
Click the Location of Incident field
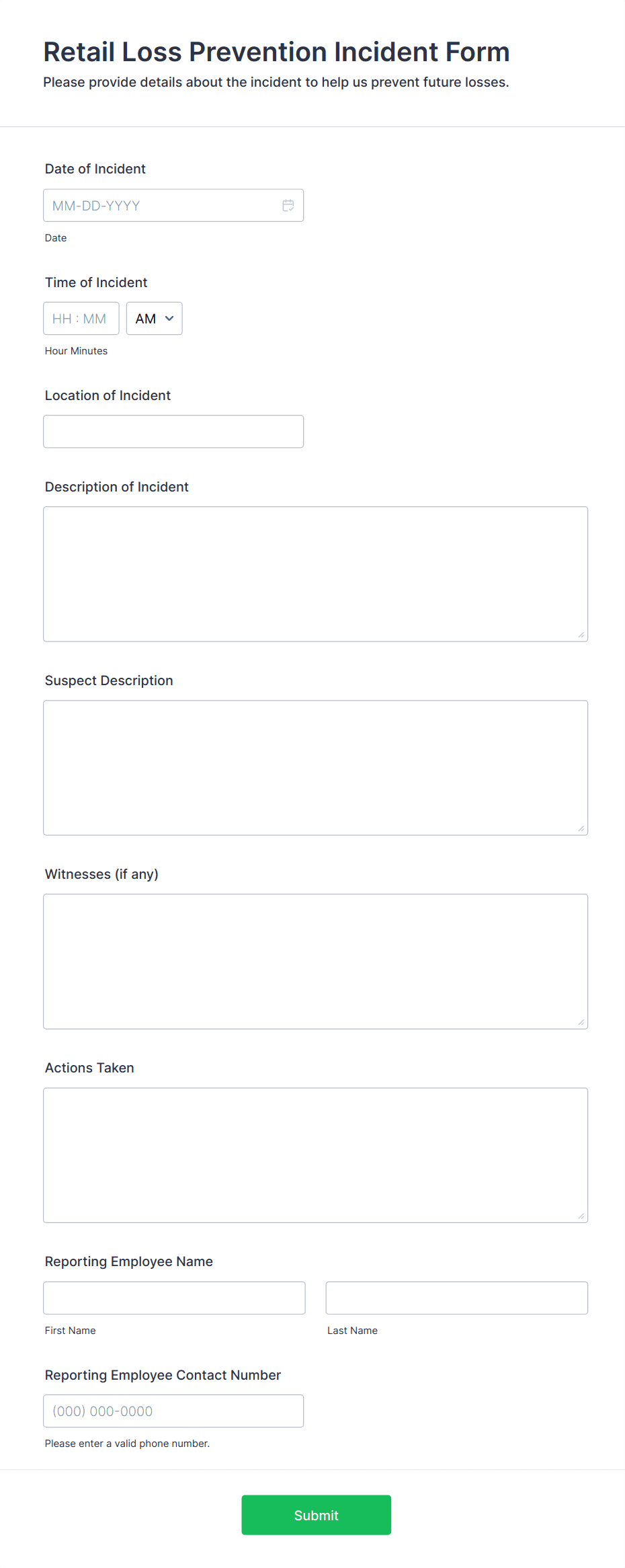pyautogui.click(x=173, y=432)
